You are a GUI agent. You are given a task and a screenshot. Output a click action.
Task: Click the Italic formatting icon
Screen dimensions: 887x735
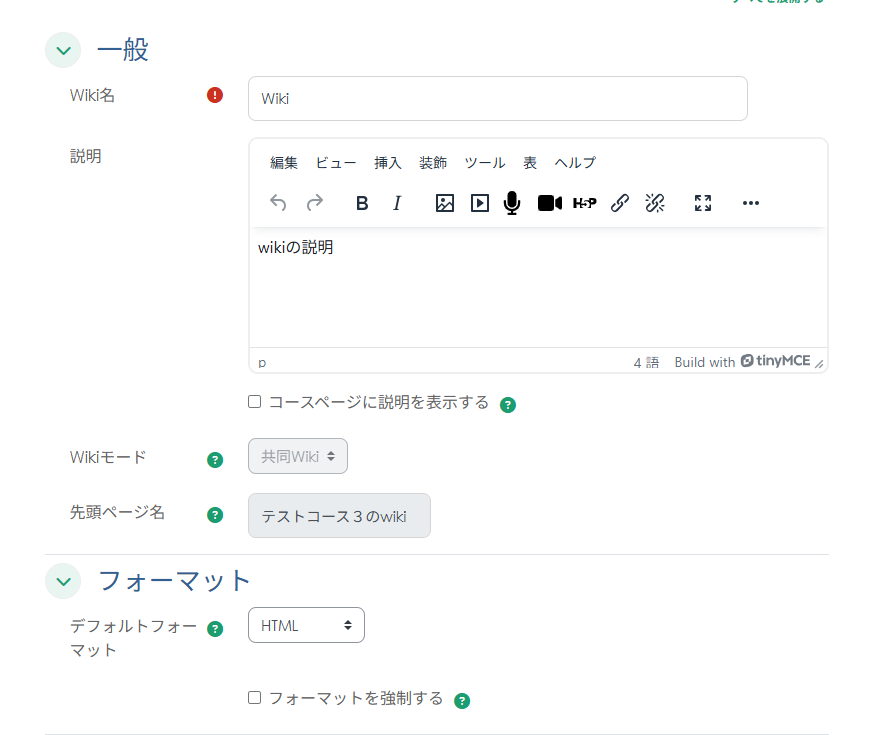(397, 203)
